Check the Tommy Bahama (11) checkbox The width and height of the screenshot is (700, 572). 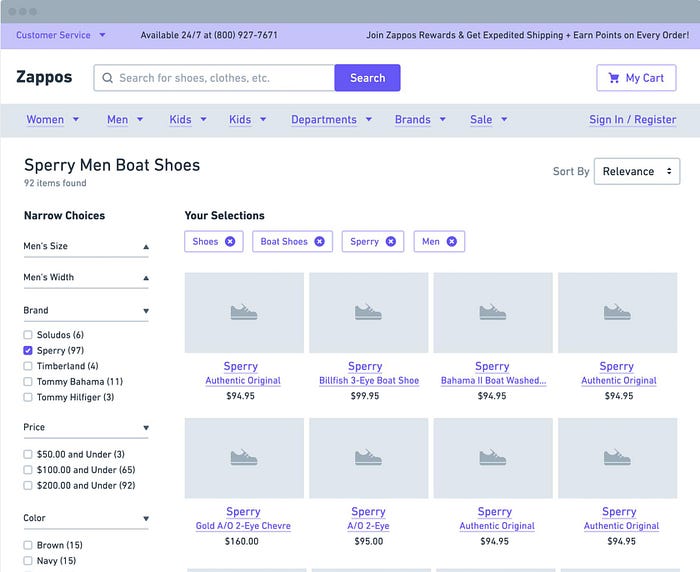pos(28,382)
